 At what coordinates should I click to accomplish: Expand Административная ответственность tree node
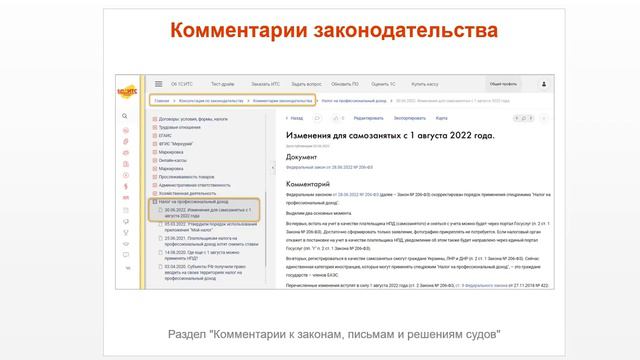click(155, 185)
